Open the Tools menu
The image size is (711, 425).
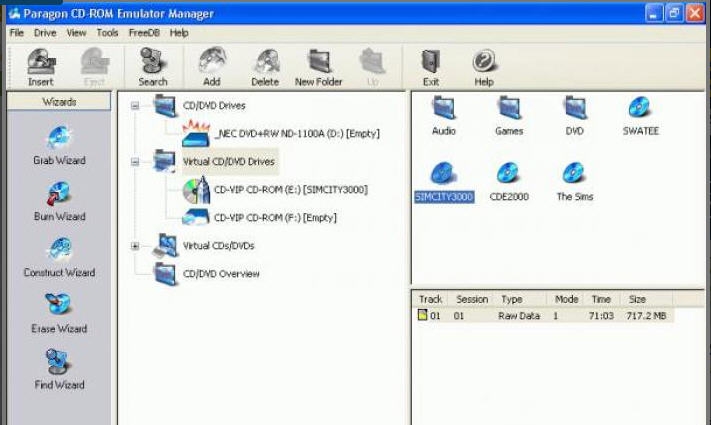tap(107, 33)
